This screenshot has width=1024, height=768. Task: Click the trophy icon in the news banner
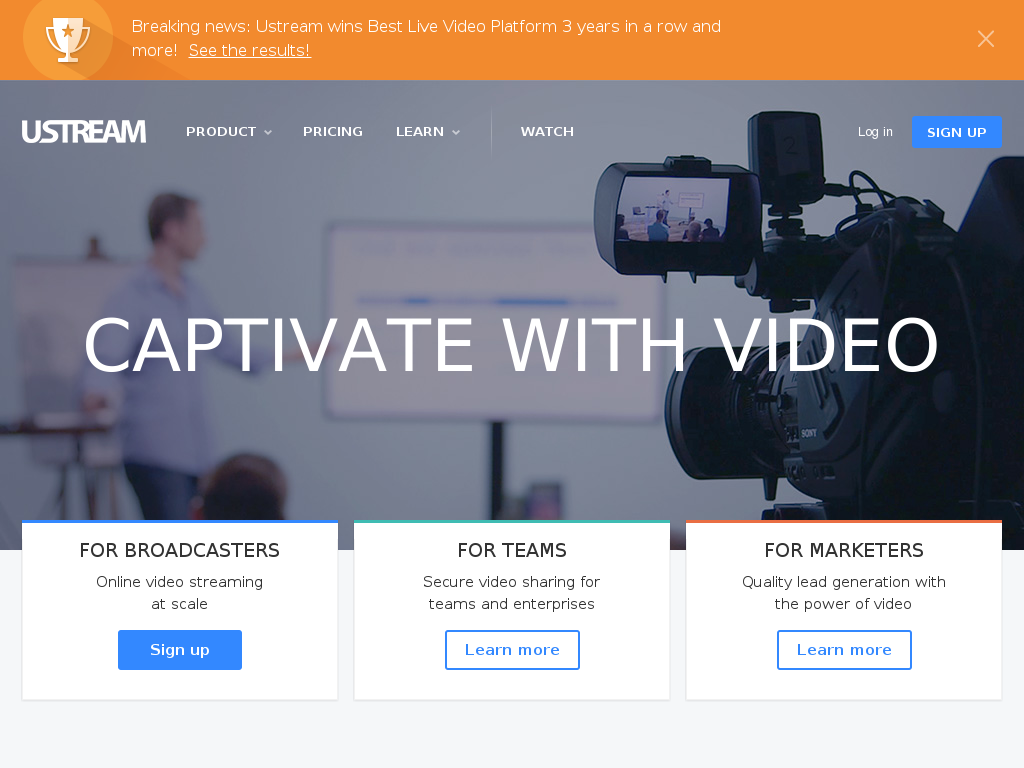(x=68, y=40)
